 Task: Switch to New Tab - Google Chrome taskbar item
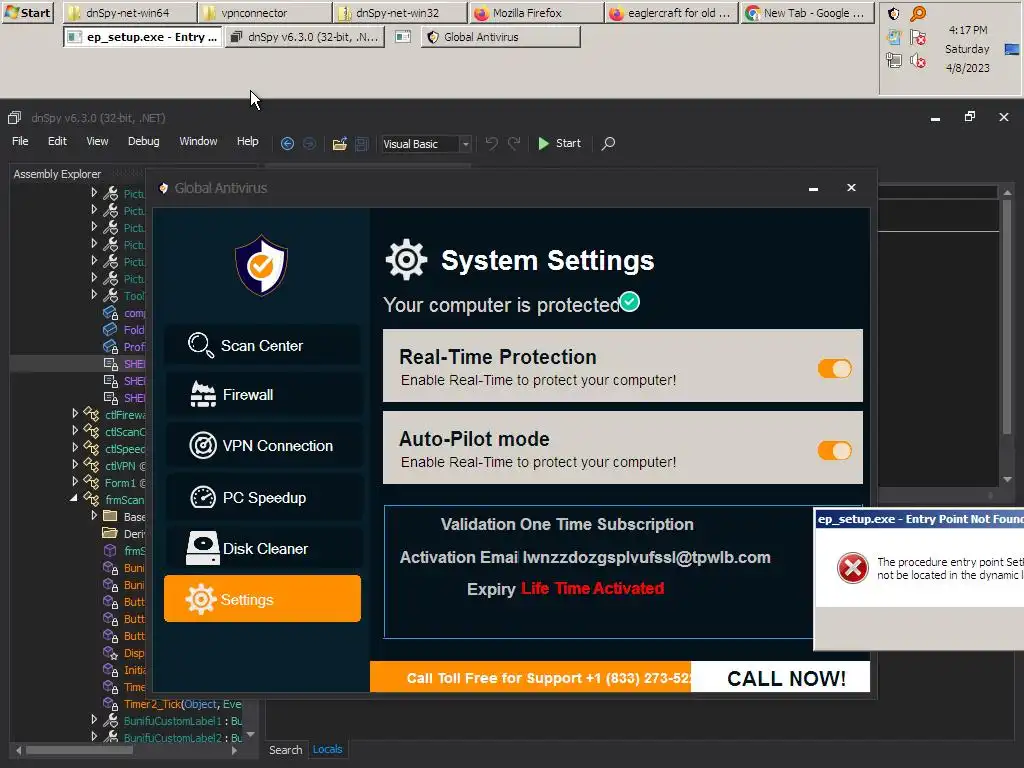coord(807,12)
